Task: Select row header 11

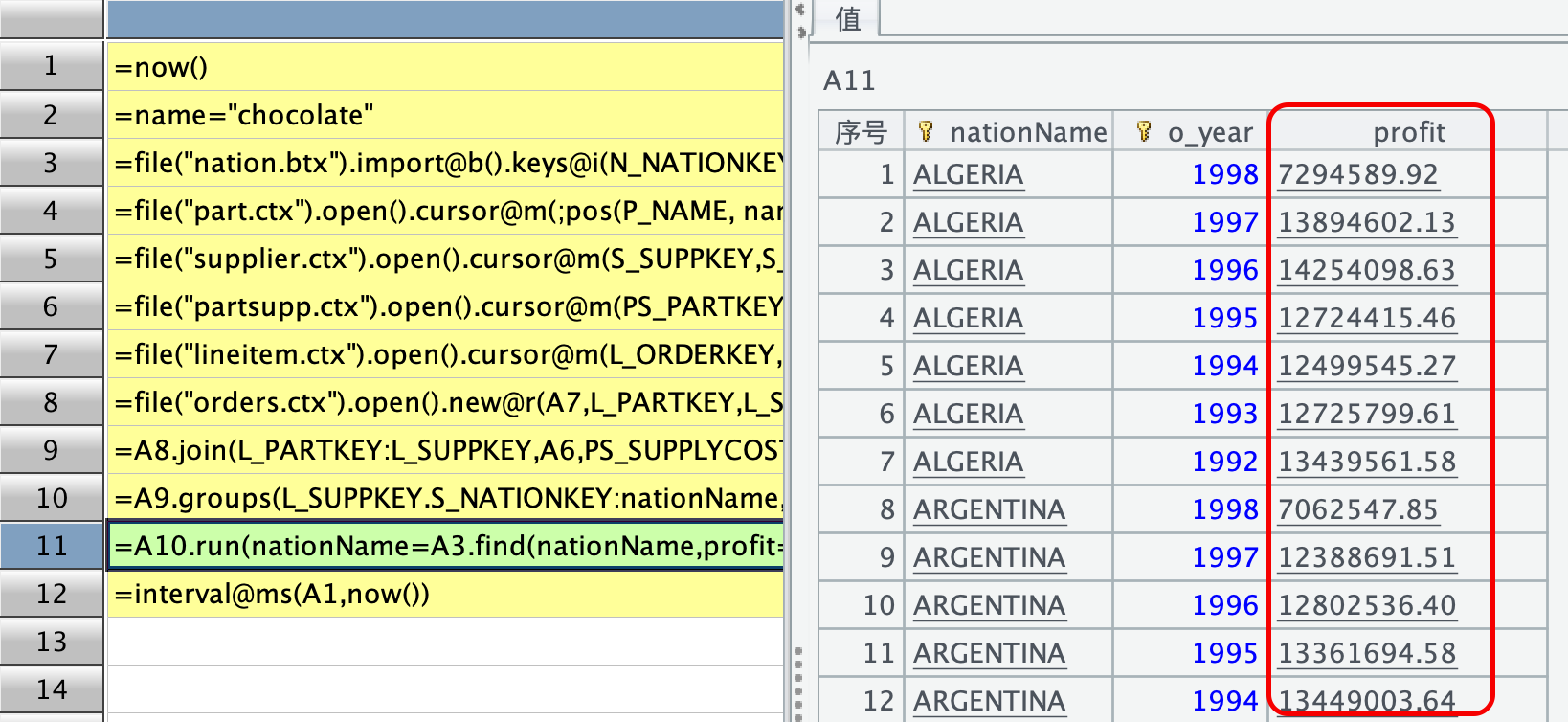Action: (x=52, y=546)
